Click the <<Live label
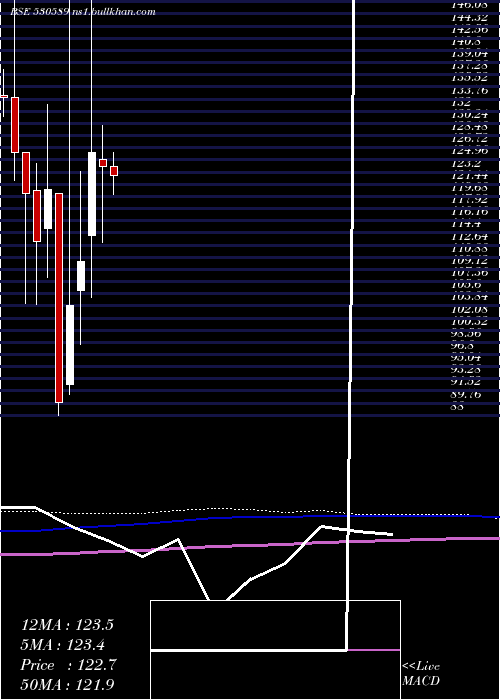500x700 pixels. [x=421, y=666]
